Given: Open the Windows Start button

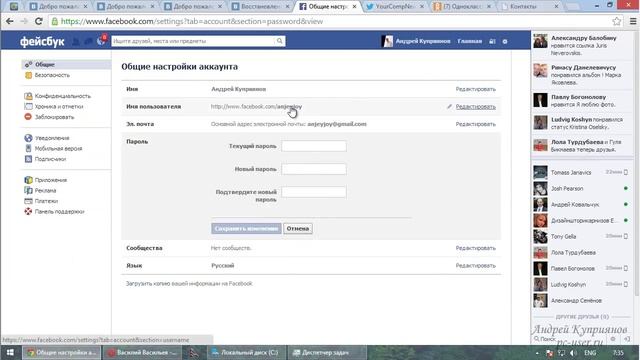Looking at the screenshot, I should click(10, 353).
